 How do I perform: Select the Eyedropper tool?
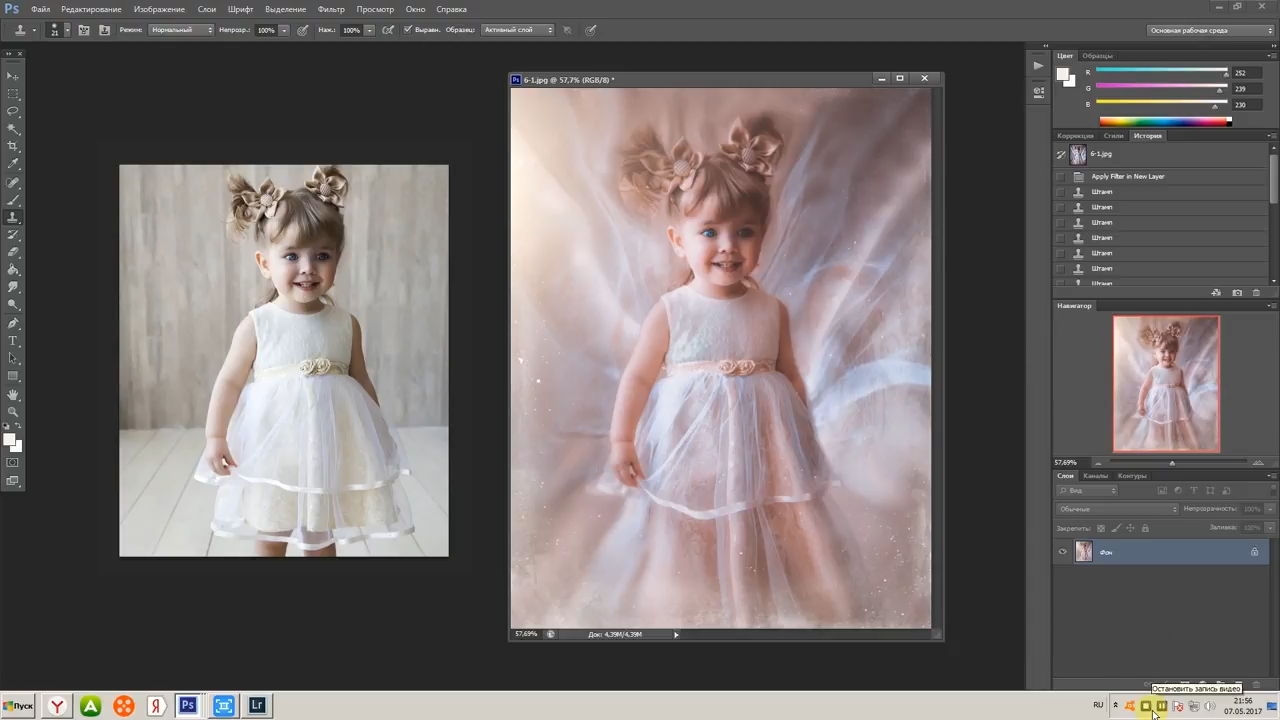(13, 164)
